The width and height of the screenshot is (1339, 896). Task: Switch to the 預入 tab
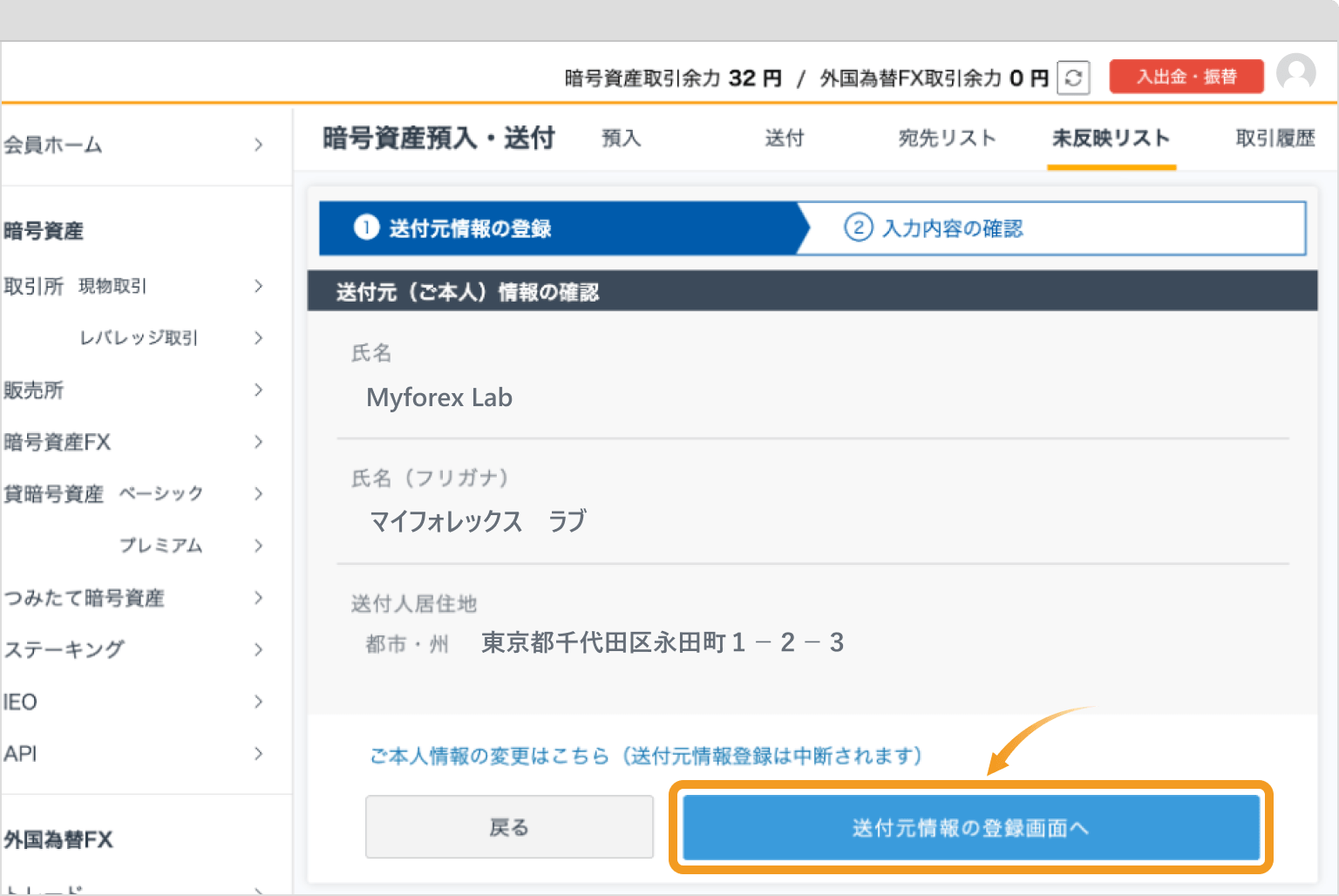pos(621,138)
